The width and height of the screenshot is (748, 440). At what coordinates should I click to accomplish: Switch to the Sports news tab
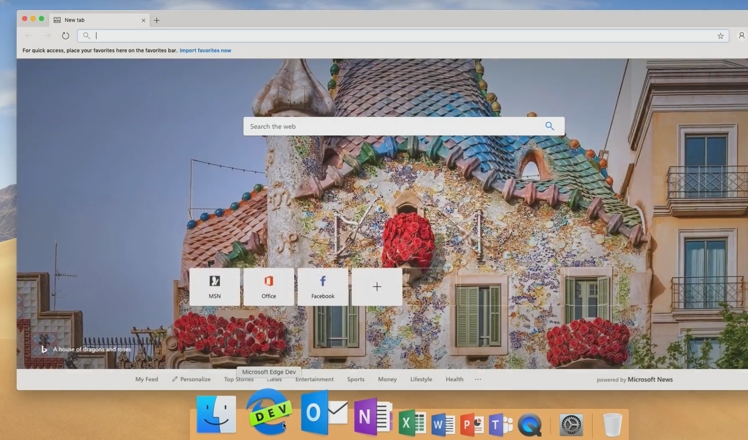tap(356, 380)
